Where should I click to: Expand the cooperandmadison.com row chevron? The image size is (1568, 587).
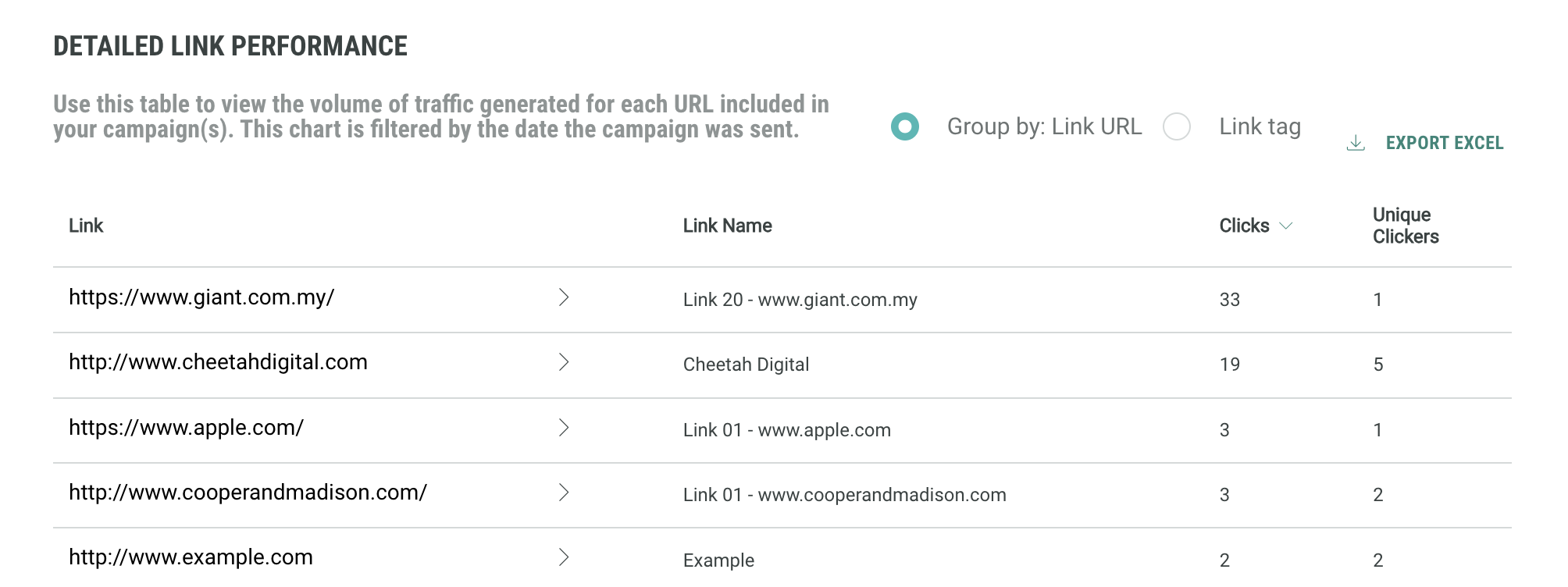pos(564,493)
